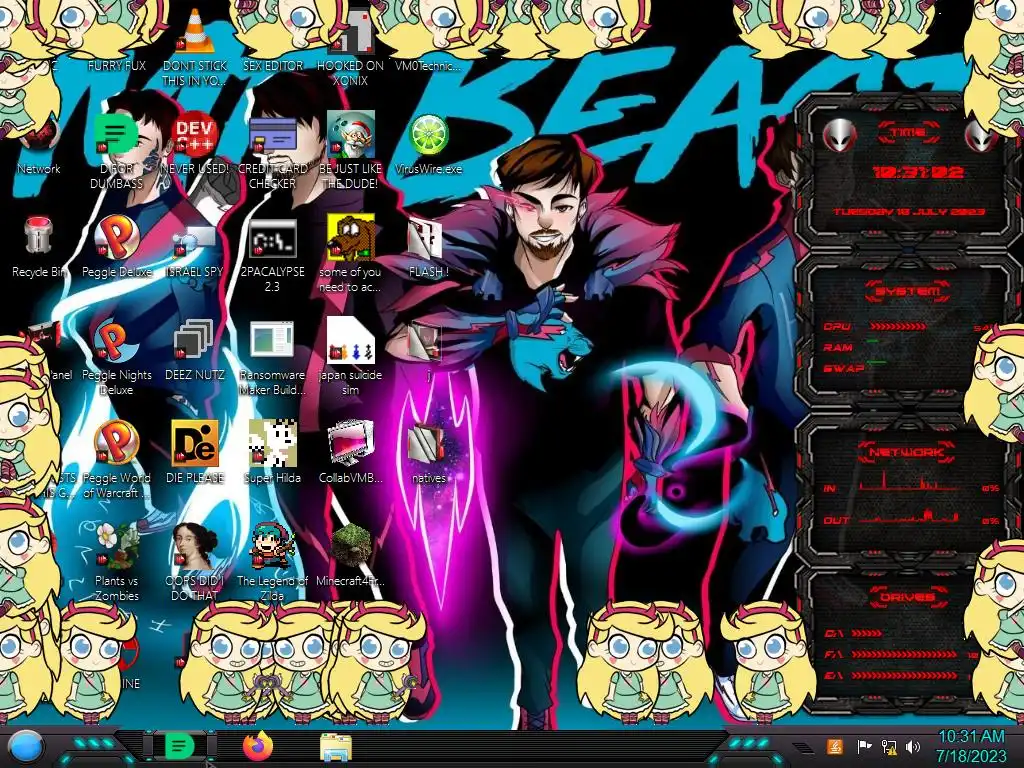This screenshot has height=768, width=1024.
Task: Click the Java tray icon
Action: [x=835, y=746]
